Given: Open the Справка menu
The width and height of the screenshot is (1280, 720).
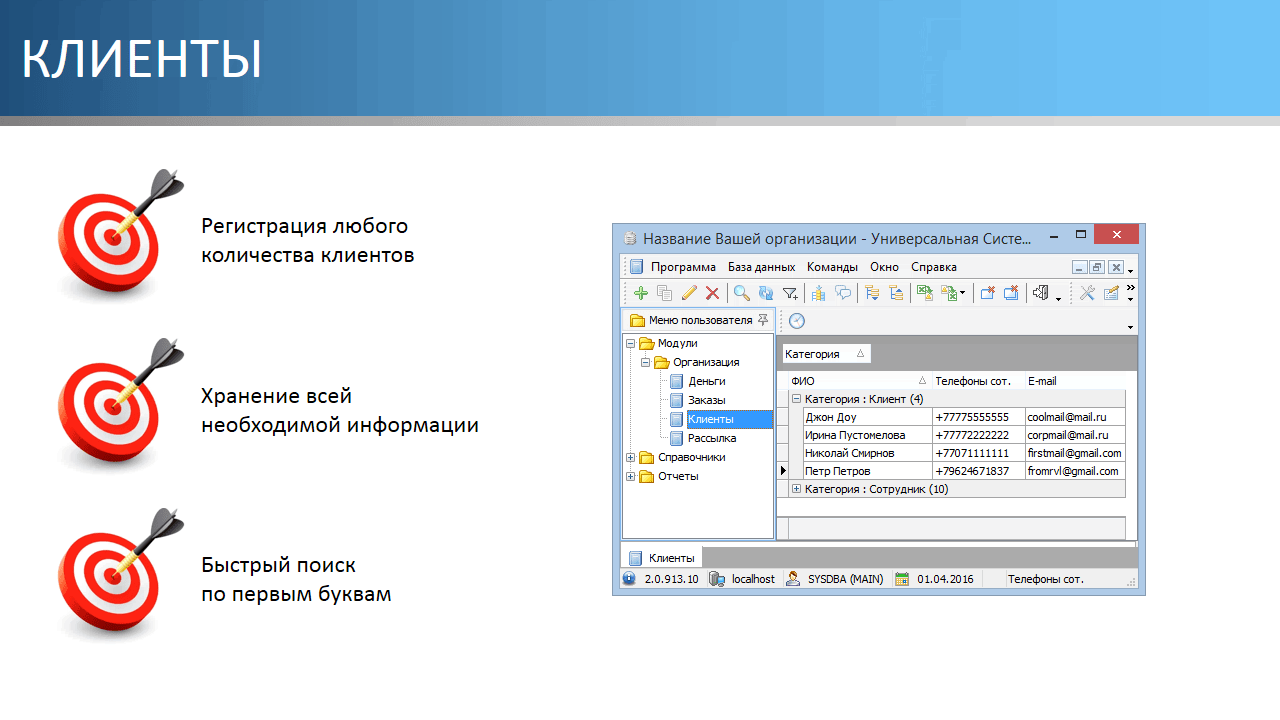Looking at the screenshot, I should click(x=934, y=267).
